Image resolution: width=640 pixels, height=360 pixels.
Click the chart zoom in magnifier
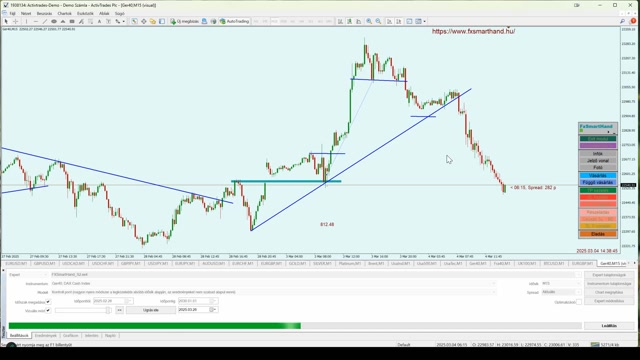tap(369, 21)
